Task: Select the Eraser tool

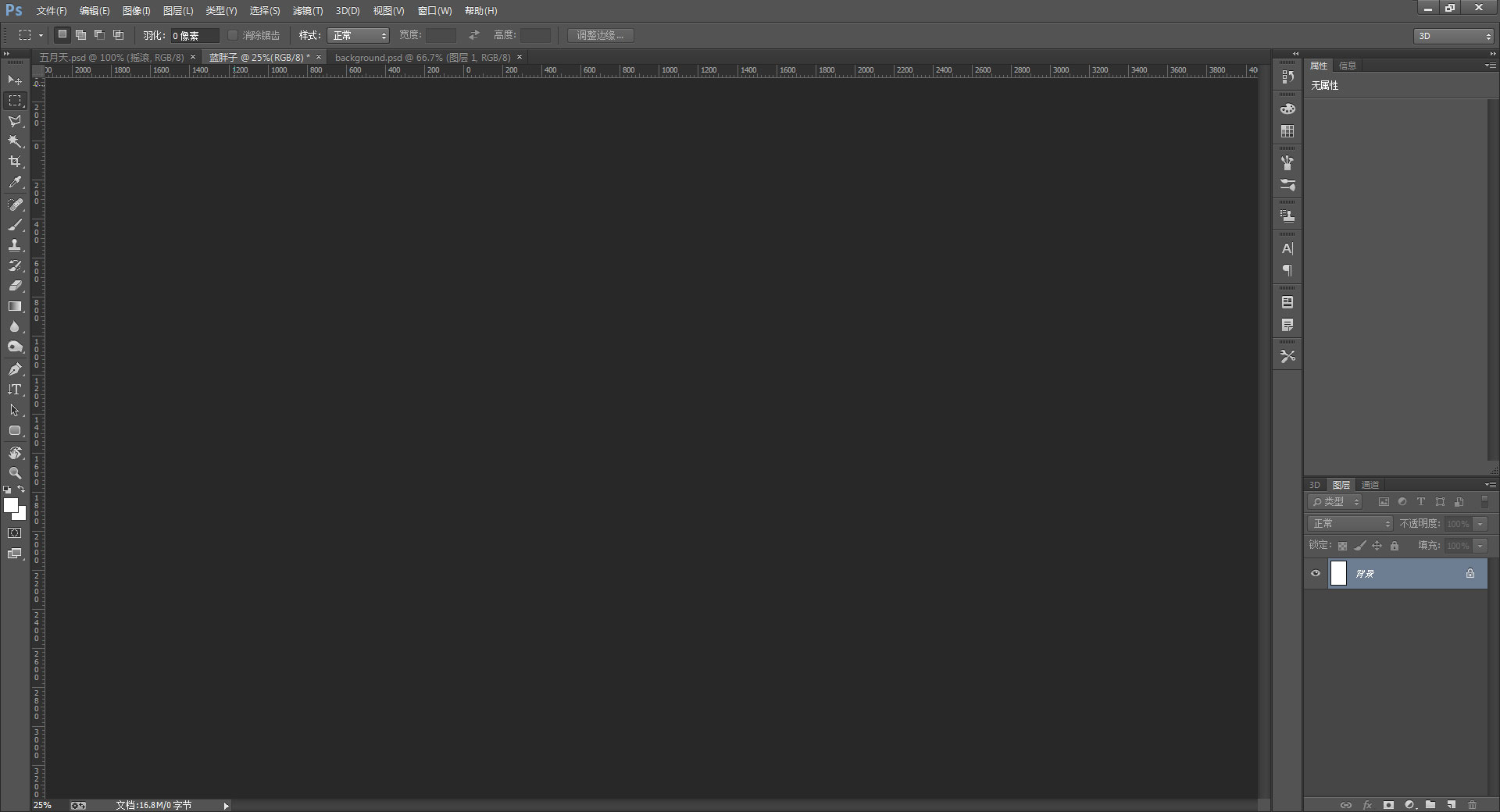Action: pos(15,286)
